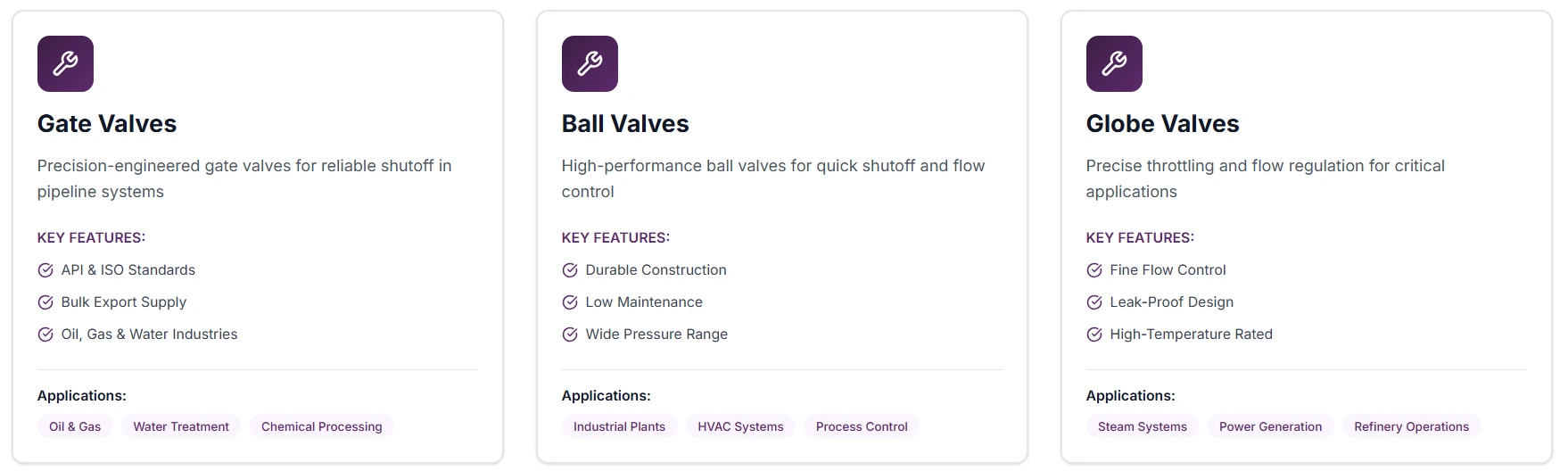Click the HVAC Systems tag
This screenshot has height=471, width=1568.
pyautogui.click(x=740, y=426)
